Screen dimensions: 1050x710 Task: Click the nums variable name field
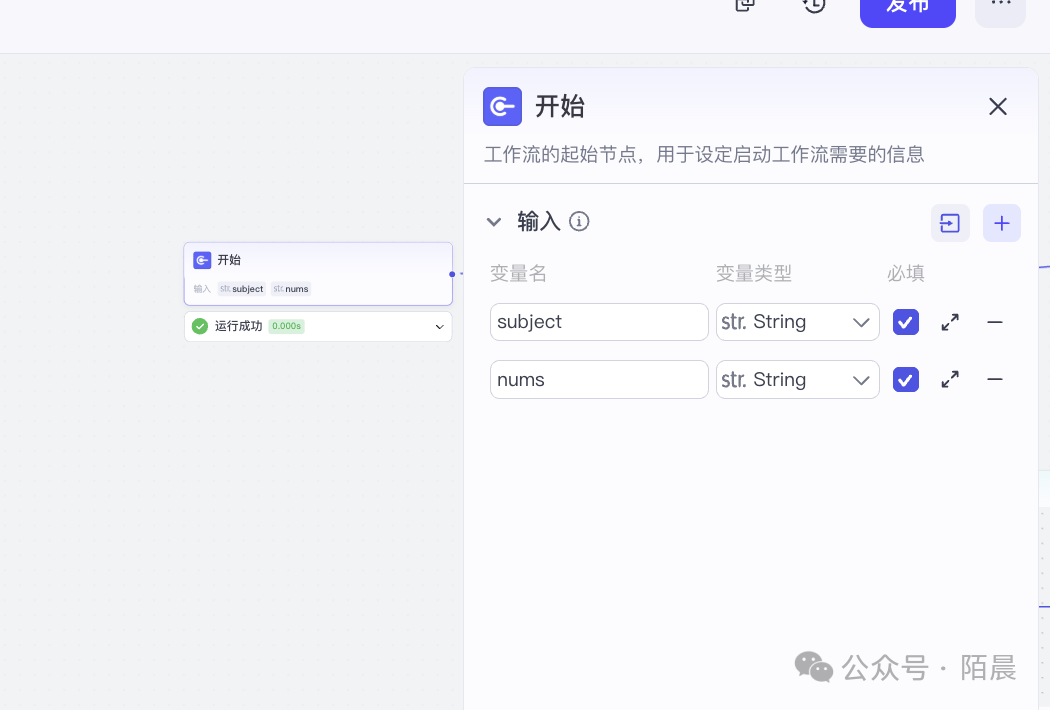(x=598, y=380)
